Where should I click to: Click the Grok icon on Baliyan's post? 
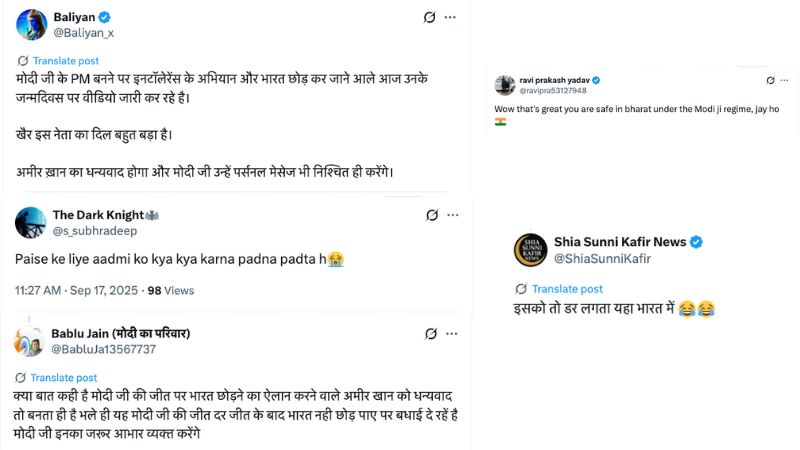pyautogui.click(x=429, y=18)
